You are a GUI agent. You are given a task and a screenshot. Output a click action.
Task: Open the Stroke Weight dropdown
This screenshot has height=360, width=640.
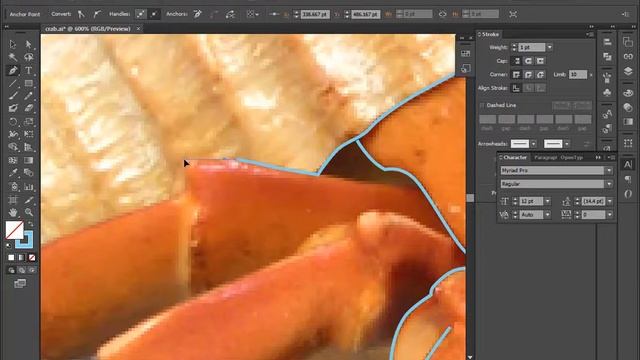point(550,47)
